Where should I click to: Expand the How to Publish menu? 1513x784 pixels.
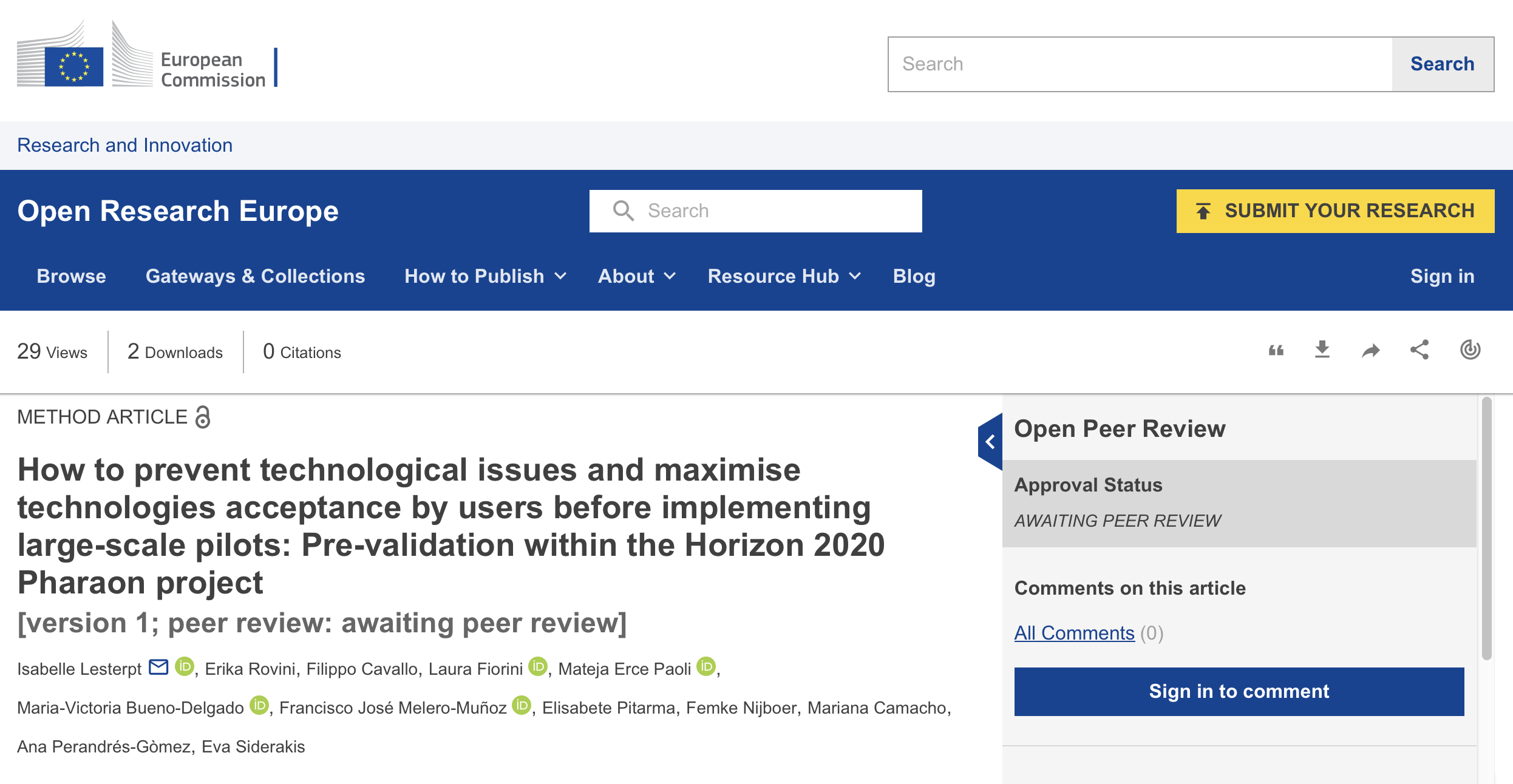pyautogui.click(x=486, y=276)
